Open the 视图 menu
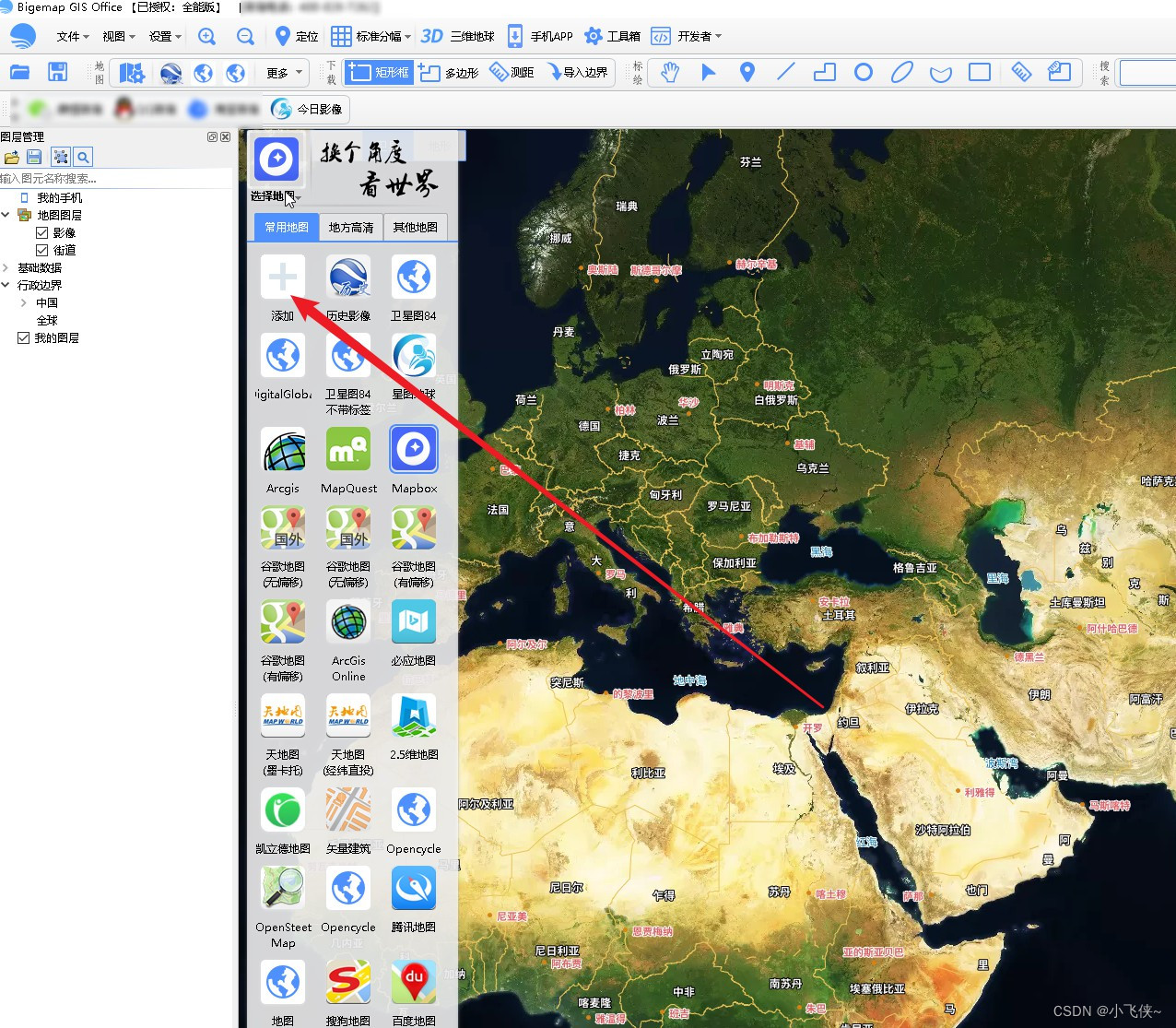This screenshot has width=1176, height=1028. click(119, 36)
